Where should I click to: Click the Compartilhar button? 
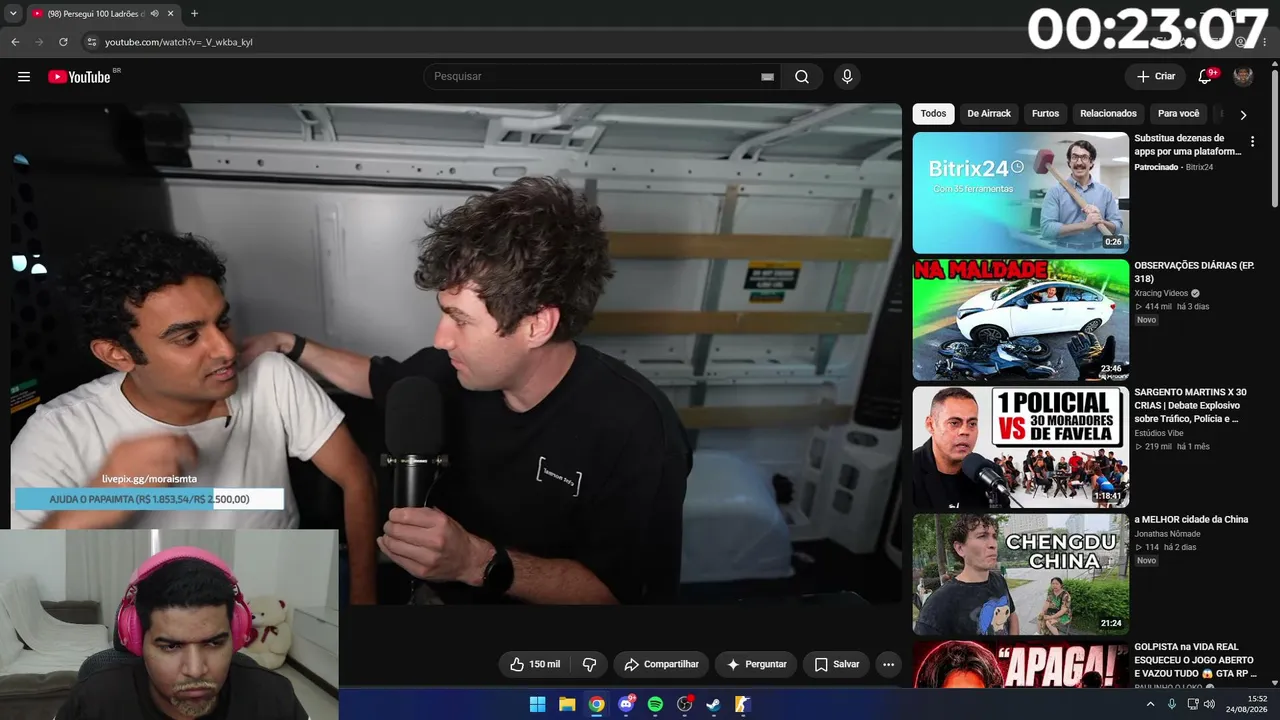pos(661,664)
